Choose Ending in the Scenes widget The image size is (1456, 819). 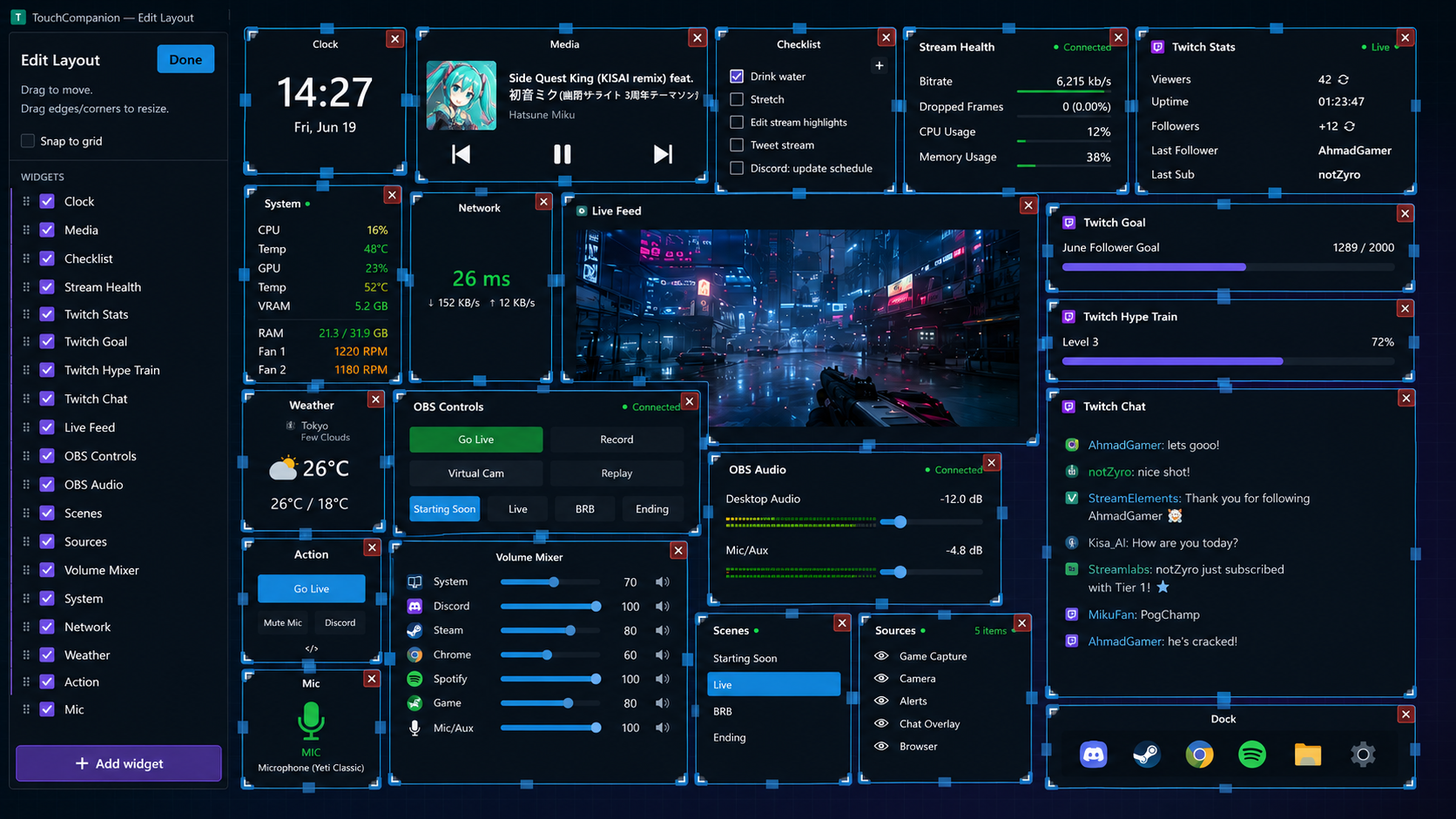coord(774,737)
